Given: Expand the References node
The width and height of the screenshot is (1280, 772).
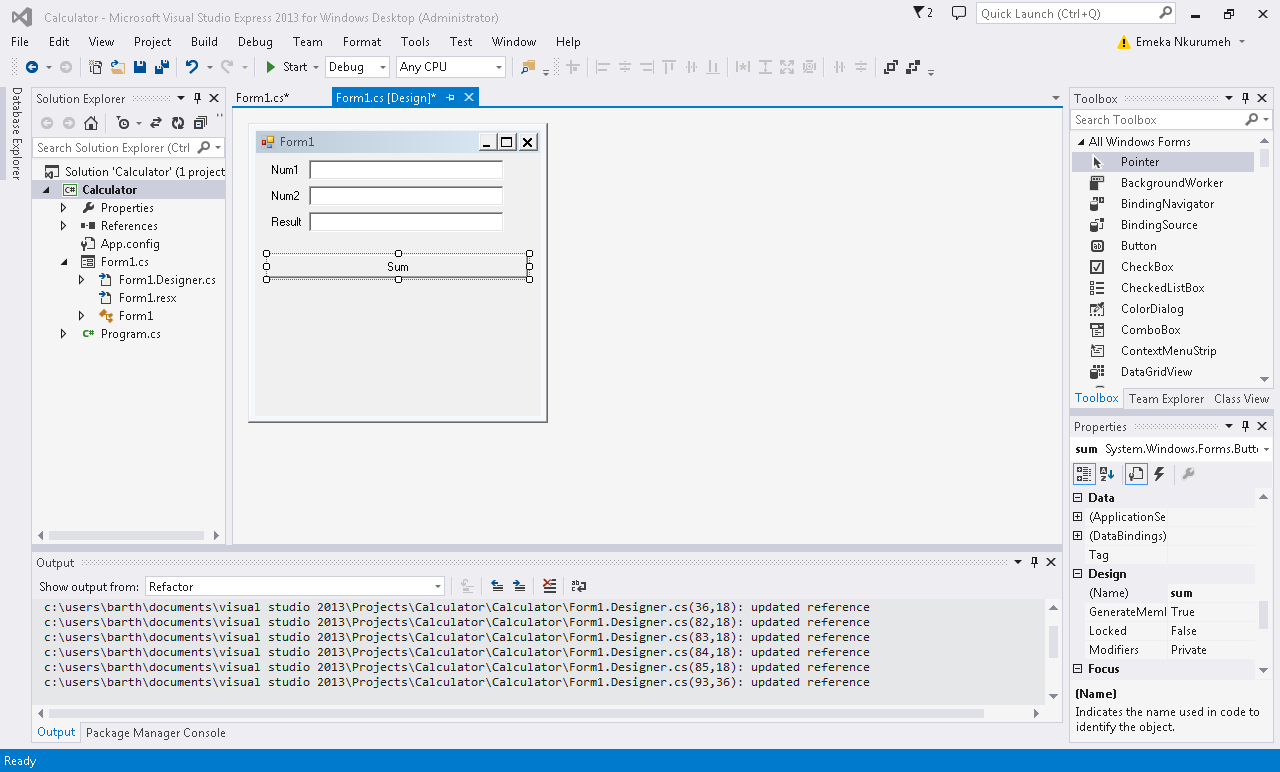Looking at the screenshot, I should pos(64,226).
